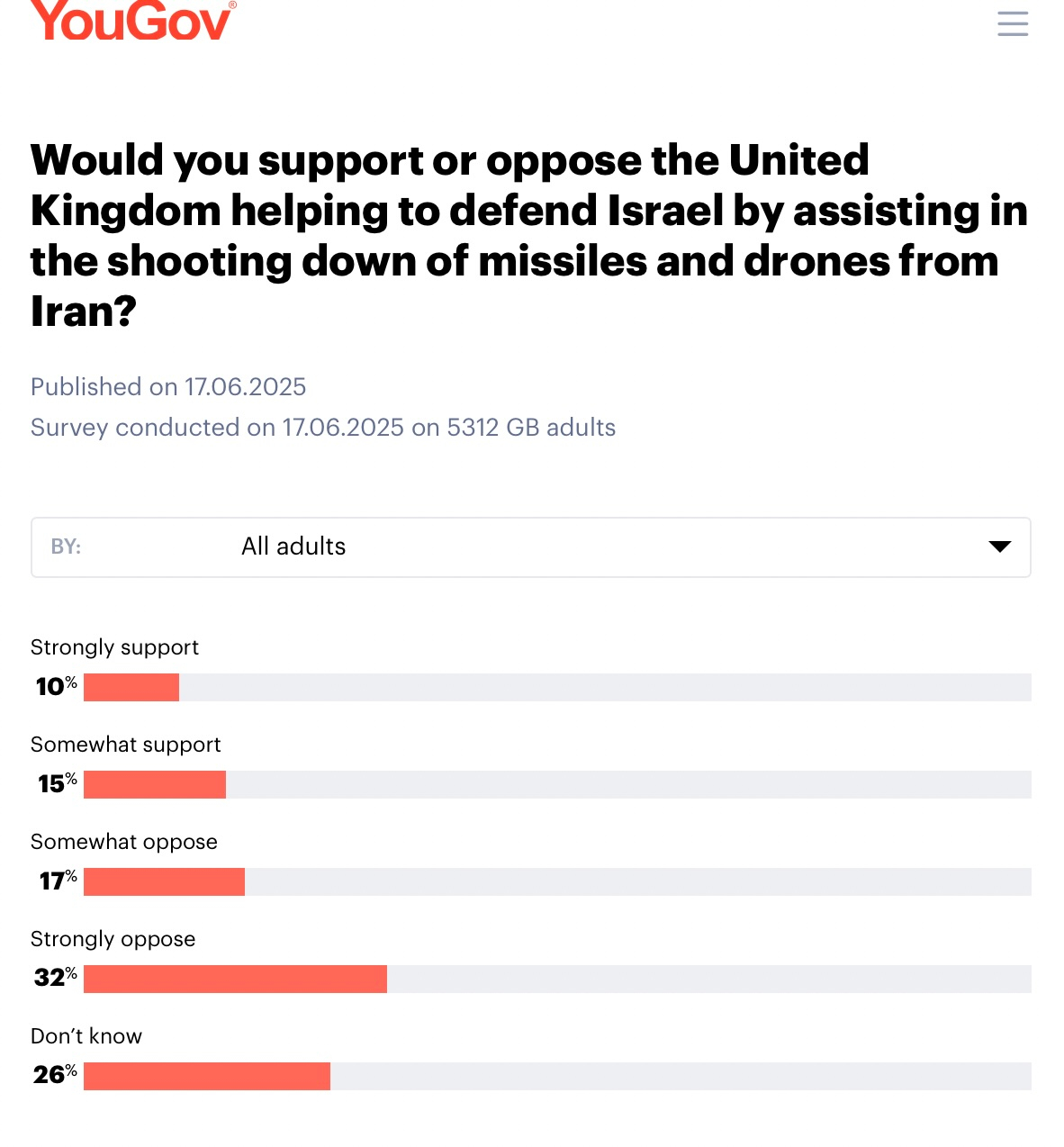Click the Published on 17.06.2025 text
This screenshot has height=1147, width=1064.
[168, 387]
